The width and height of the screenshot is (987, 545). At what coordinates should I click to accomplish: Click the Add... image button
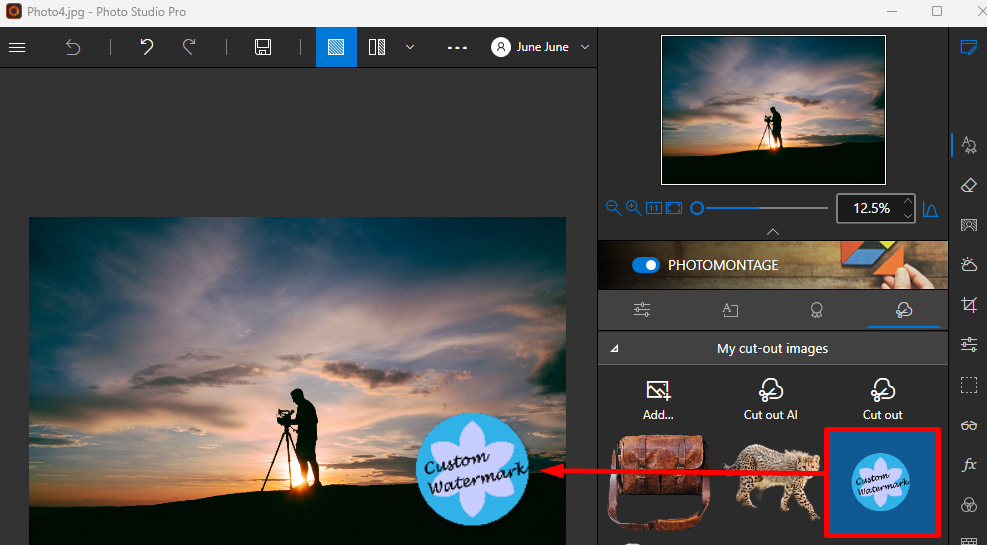(x=658, y=400)
